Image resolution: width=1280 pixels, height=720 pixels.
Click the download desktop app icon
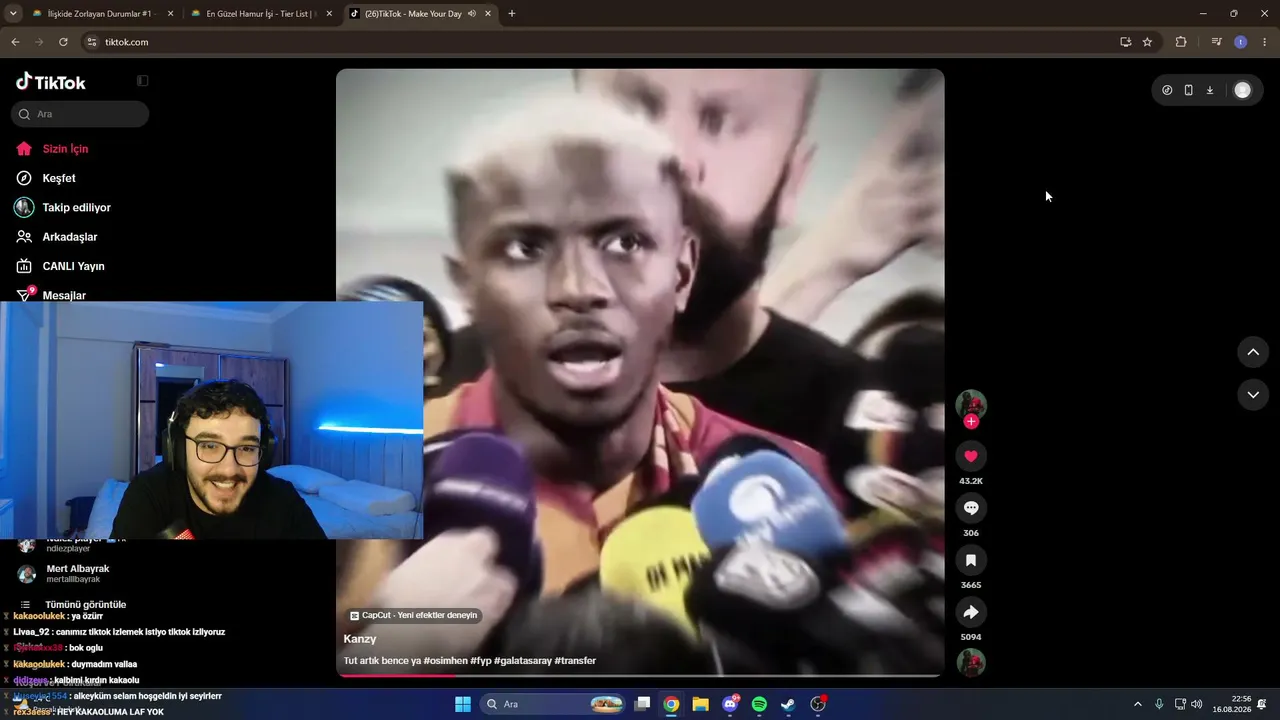coord(1209,90)
